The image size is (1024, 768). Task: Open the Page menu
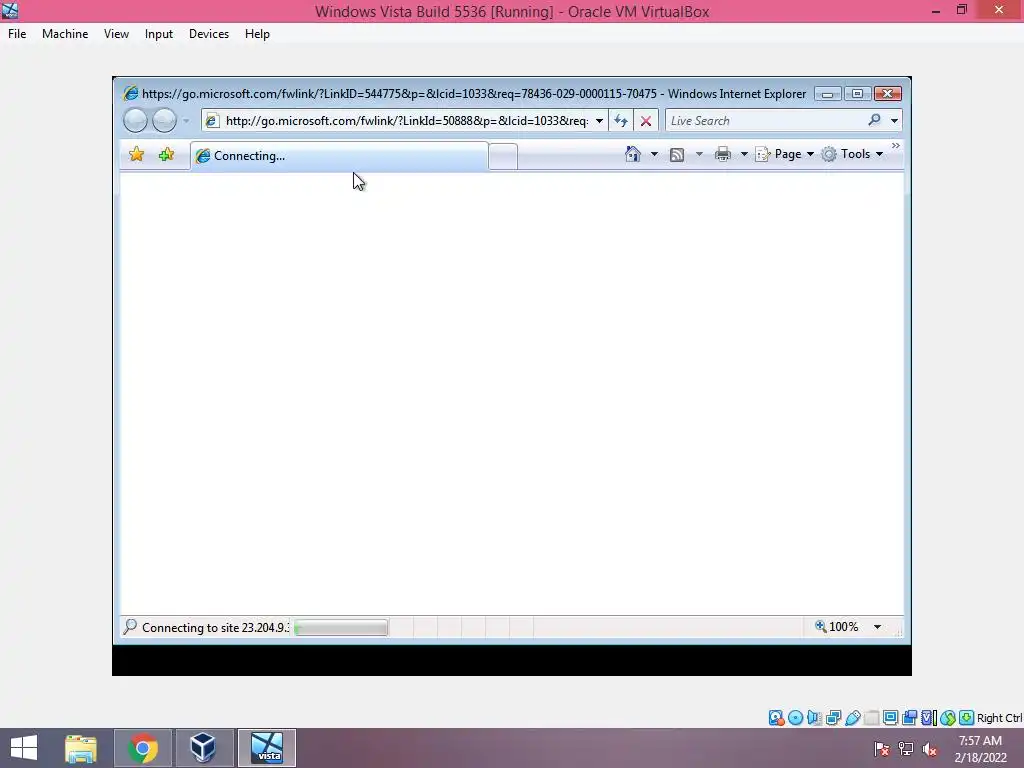pyautogui.click(x=785, y=154)
